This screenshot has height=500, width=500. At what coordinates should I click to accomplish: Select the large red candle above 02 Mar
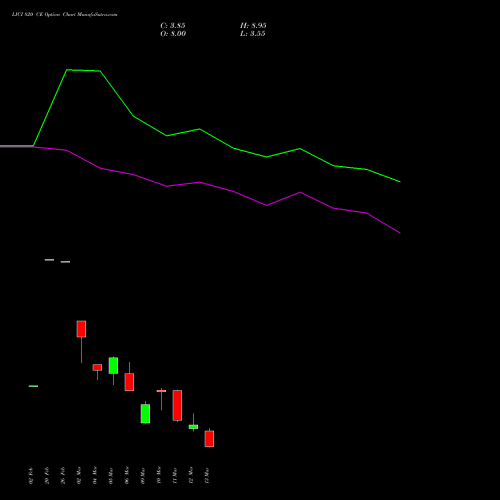click(x=81, y=329)
